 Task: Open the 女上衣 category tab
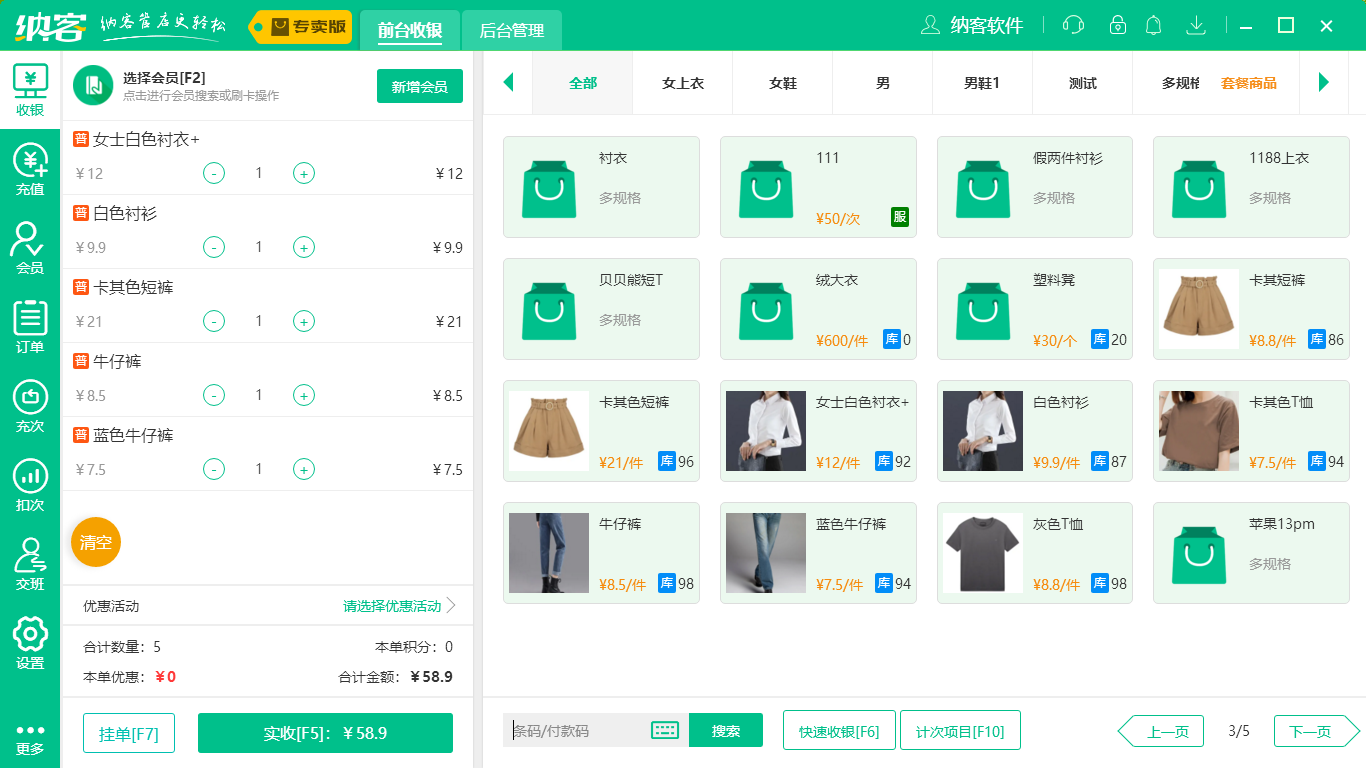point(682,83)
